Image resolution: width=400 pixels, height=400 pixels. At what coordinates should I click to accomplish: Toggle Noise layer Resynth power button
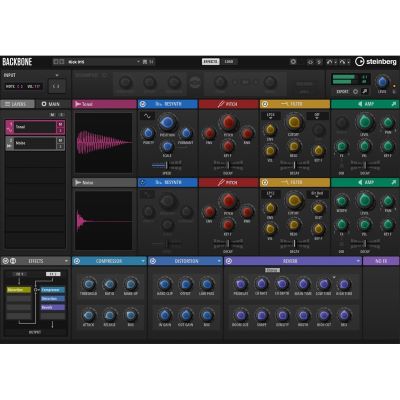click(143, 182)
